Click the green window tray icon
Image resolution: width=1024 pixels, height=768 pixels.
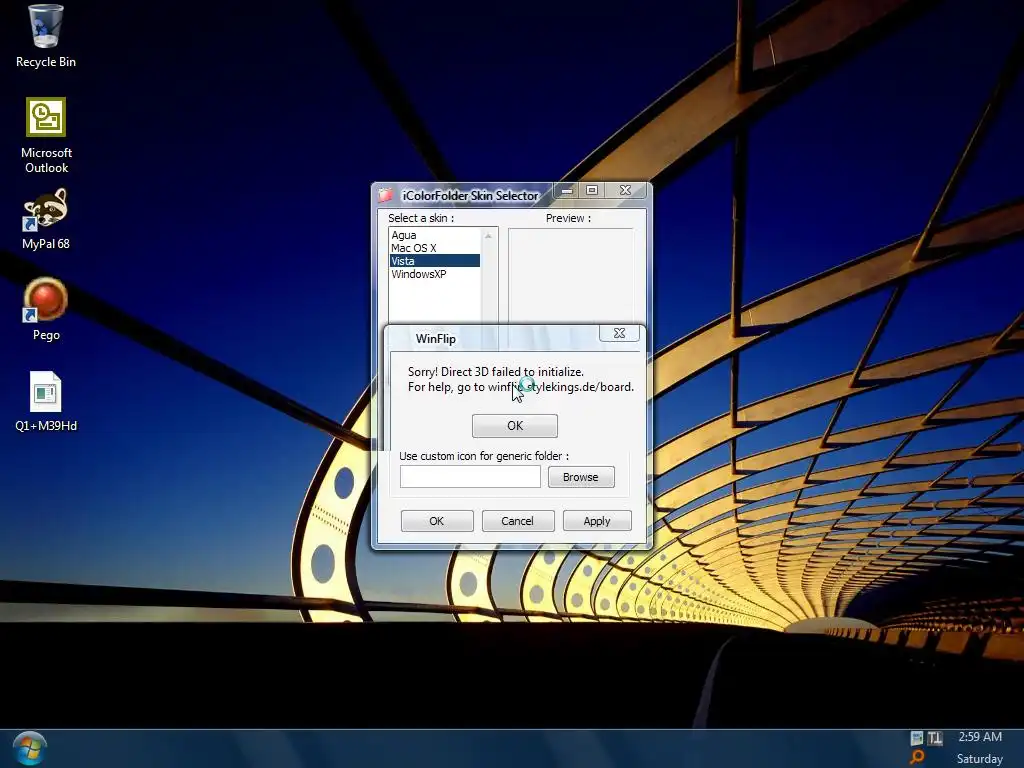pos(917,738)
